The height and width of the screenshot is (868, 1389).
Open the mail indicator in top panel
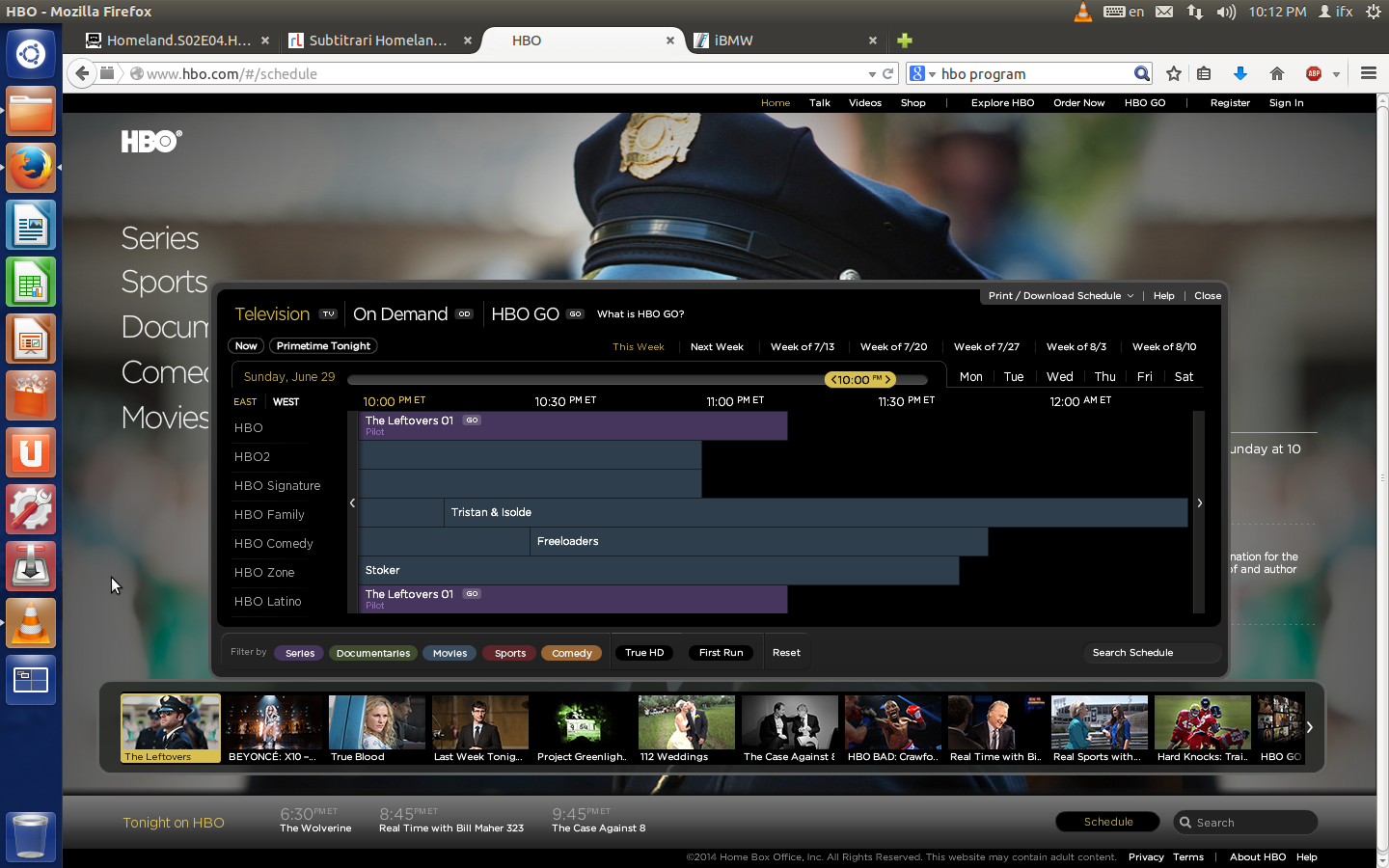click(1164, 12)
